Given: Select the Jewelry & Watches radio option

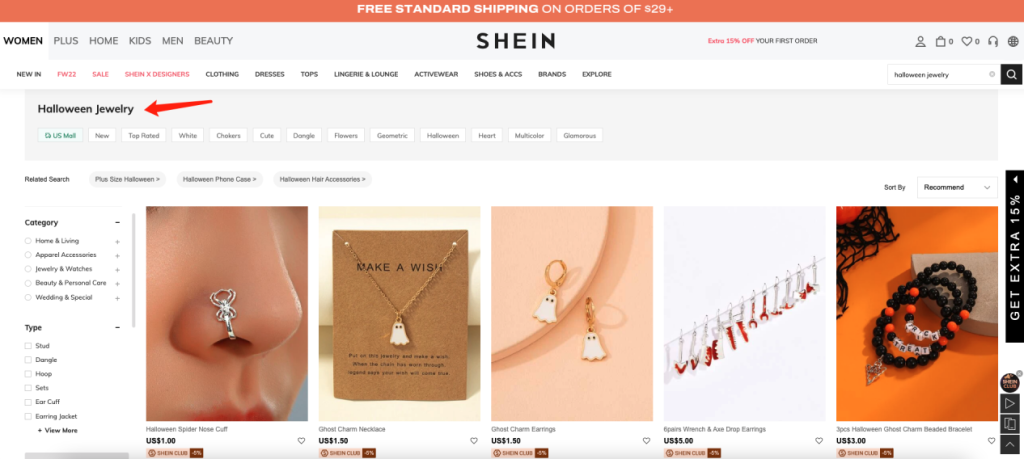Looking at the screenshot, I should [28, 269].
